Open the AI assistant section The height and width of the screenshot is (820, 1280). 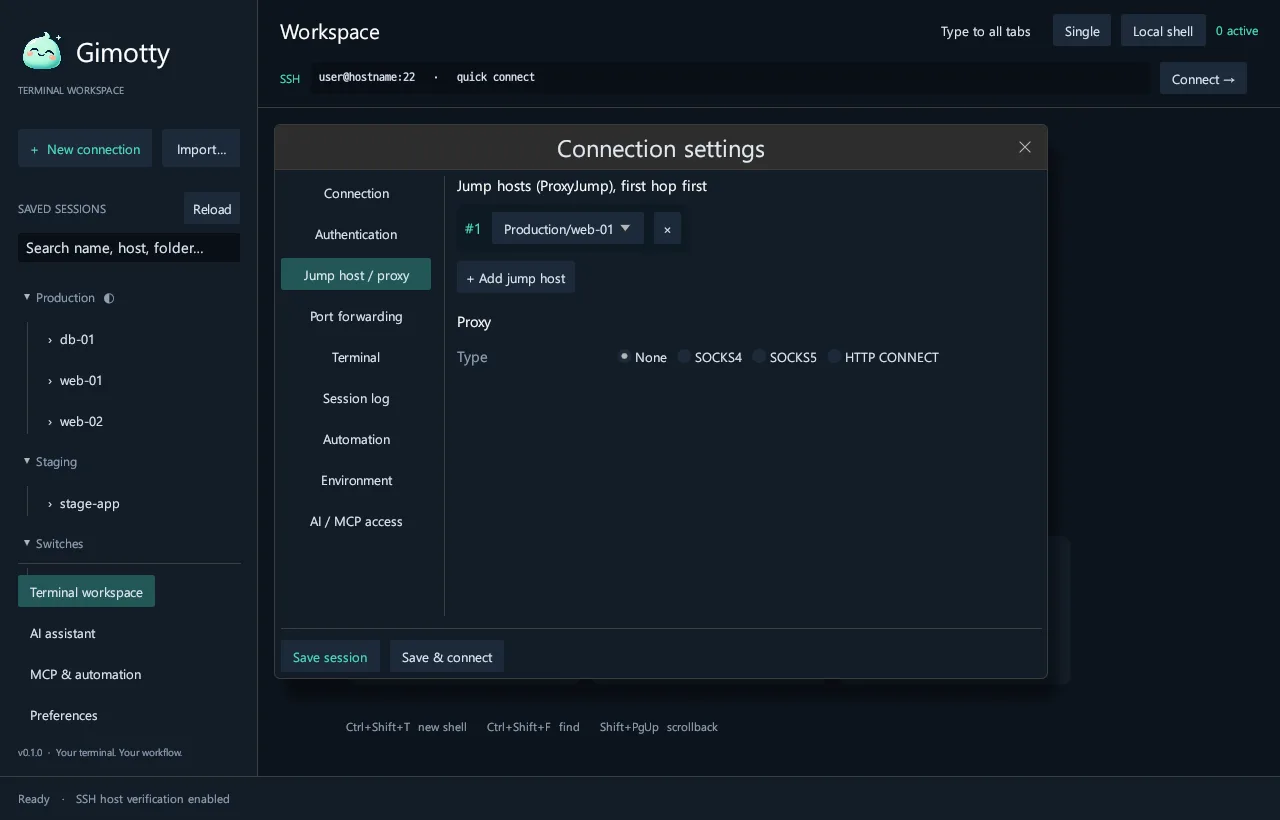63,633
